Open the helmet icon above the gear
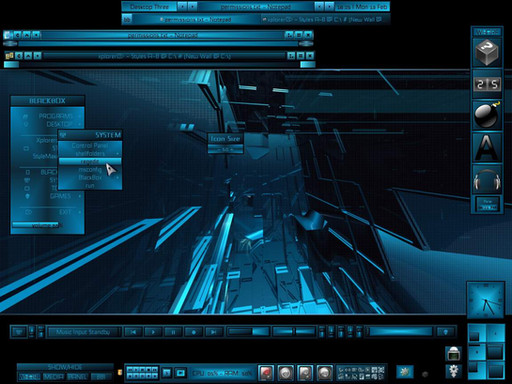This screenshot has height=384, width=512. coord(454,354)
